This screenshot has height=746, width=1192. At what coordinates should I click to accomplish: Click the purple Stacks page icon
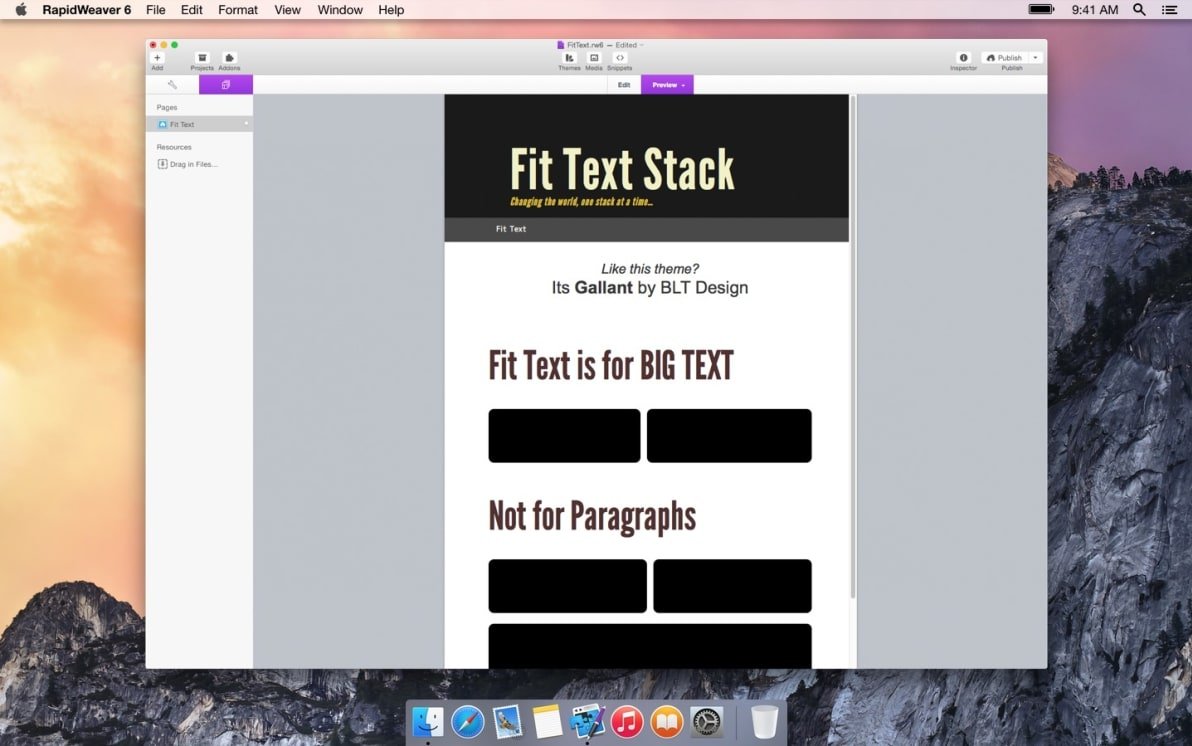click(x=225, y=84)
